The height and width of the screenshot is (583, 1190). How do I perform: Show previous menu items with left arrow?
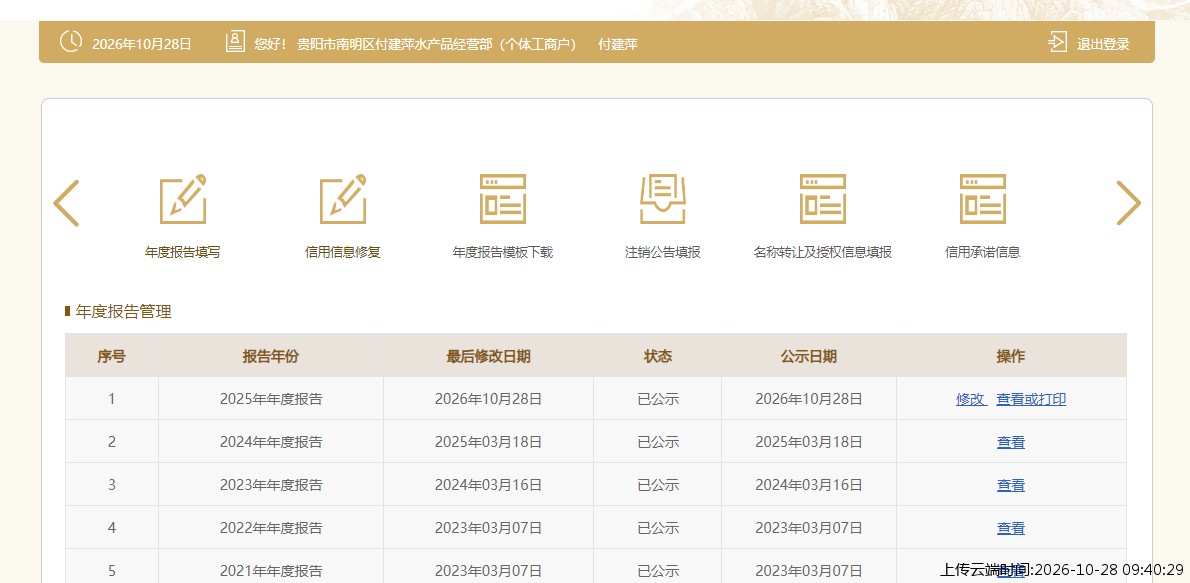click(66, 203)
